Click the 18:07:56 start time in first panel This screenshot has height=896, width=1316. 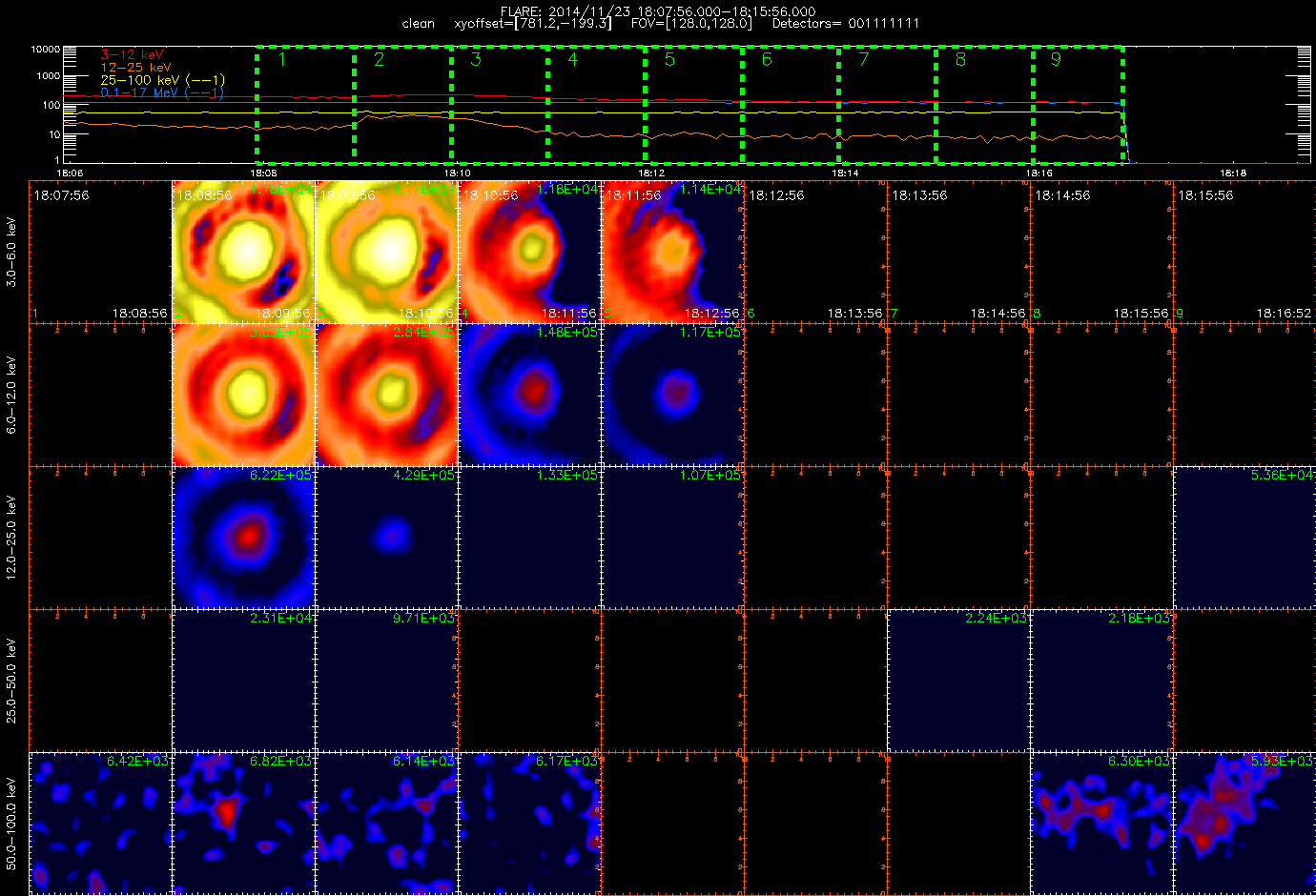(61, 195)
